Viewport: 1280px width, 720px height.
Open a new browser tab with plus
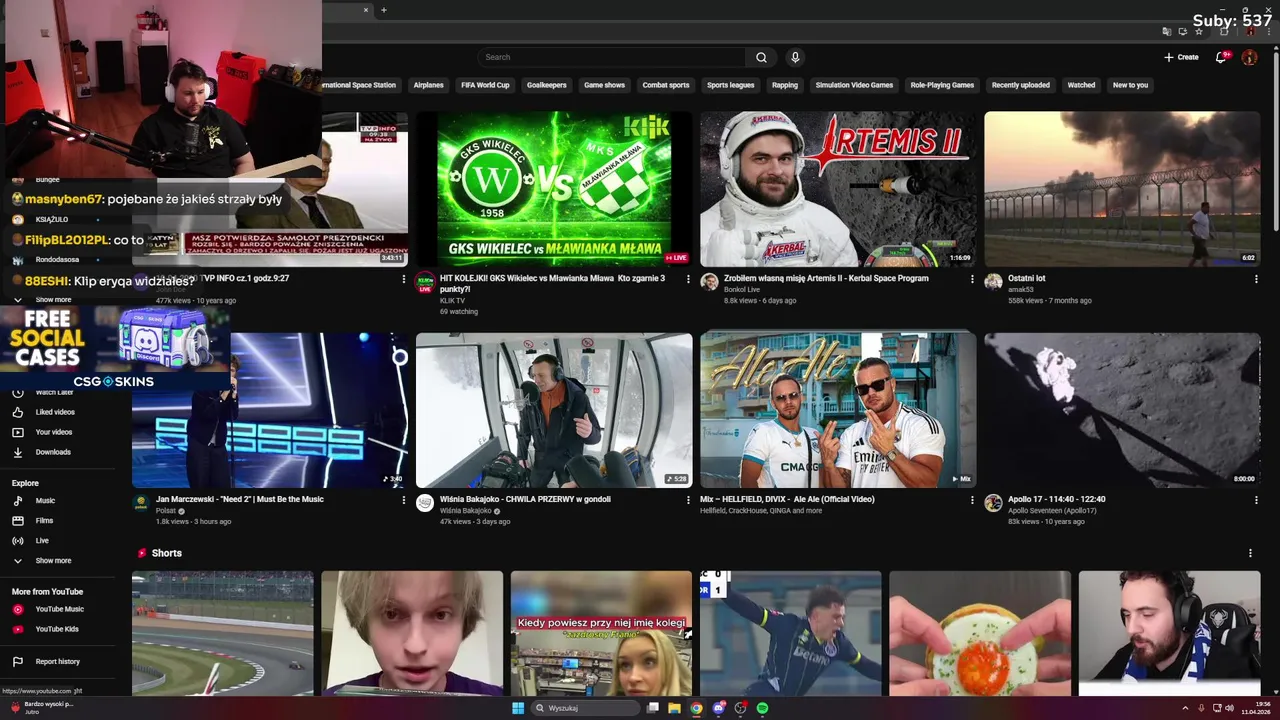click(383, 10)
